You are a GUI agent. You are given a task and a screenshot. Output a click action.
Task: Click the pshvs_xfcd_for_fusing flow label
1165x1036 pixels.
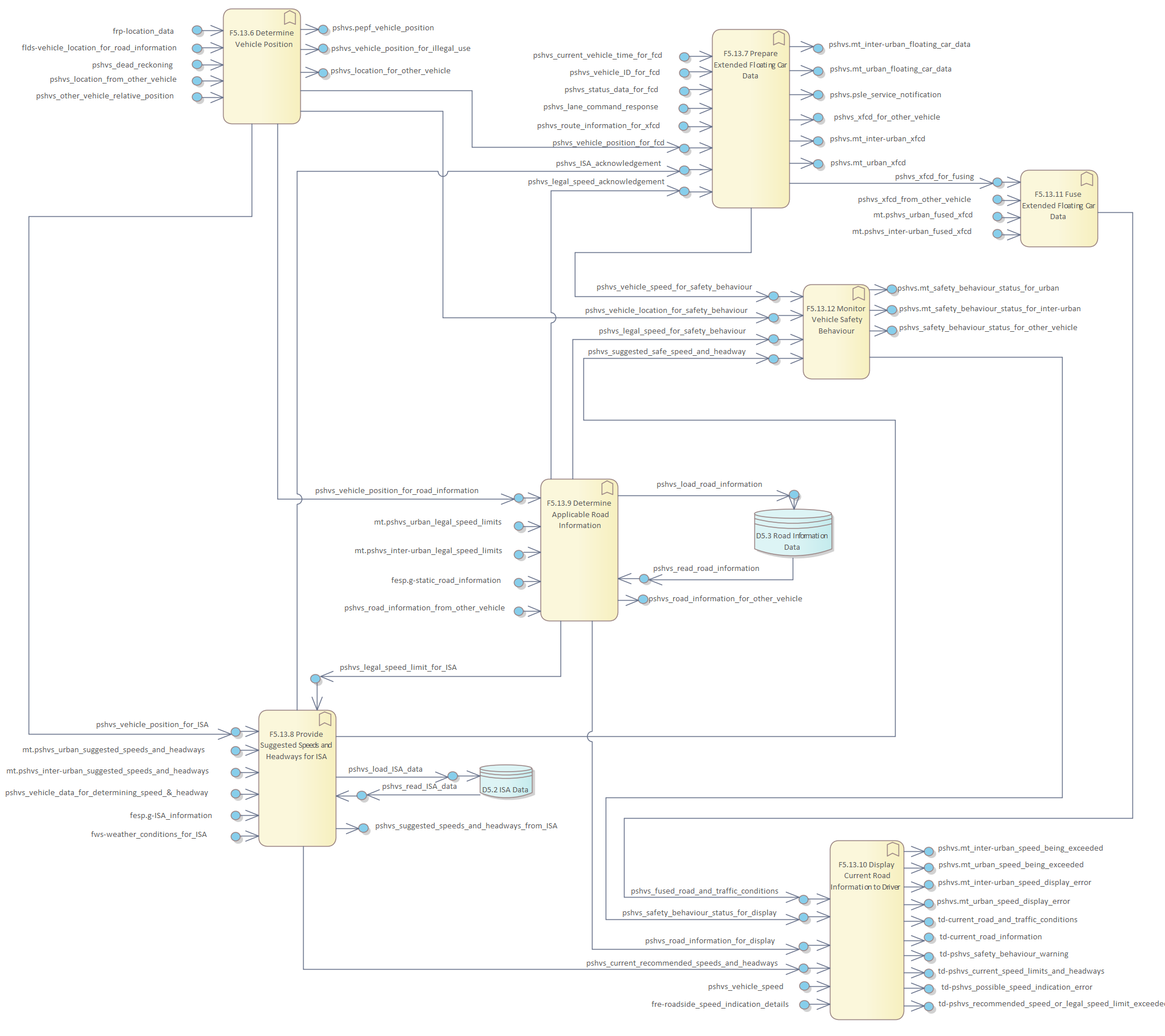click(x=934, y=177)
